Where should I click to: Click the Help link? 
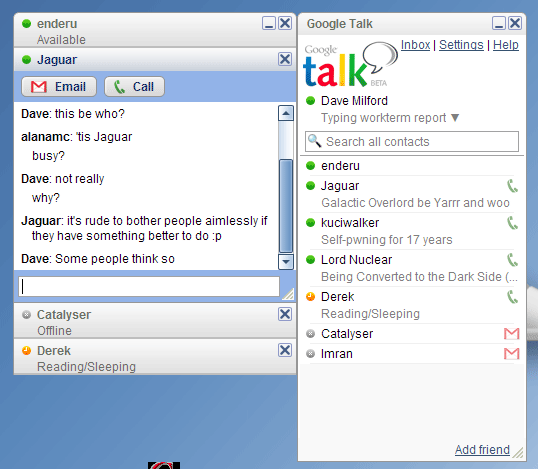coord(506,45)
